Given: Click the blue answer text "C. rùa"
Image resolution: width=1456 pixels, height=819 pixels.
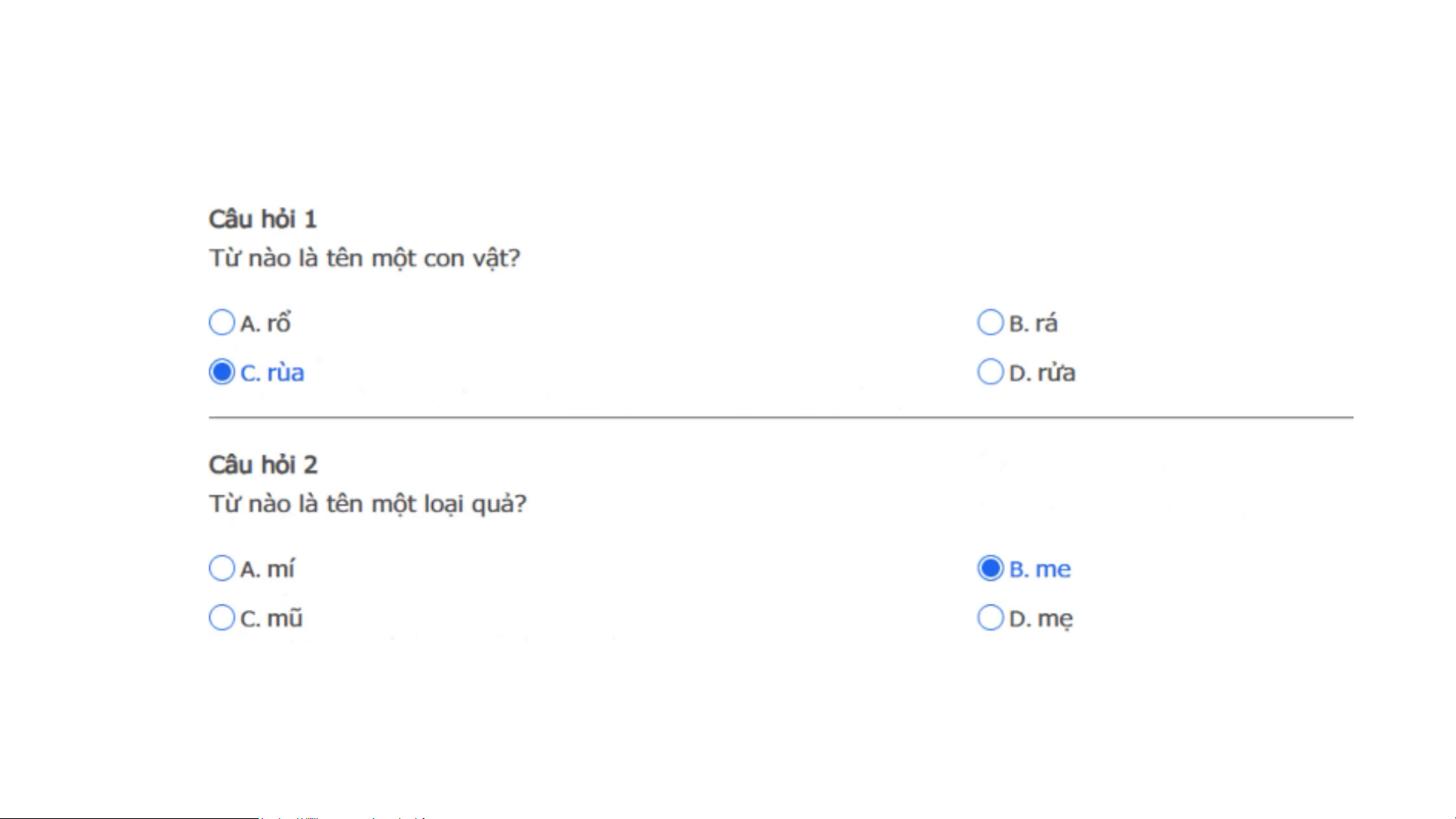Looking at the screenshot, I should tap(272, 373).
